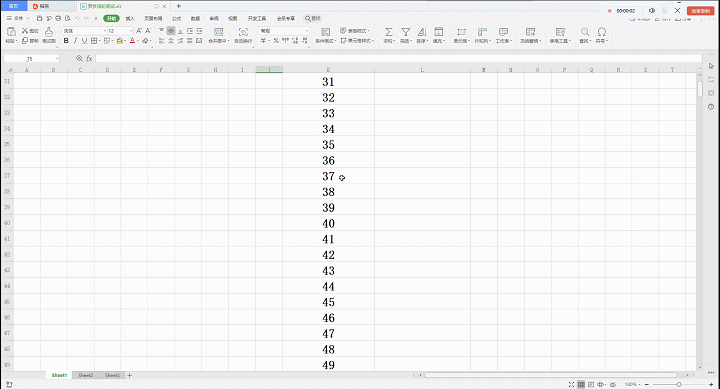
Task: Insert a symbol with the Omega icon
Action: tap(602, 32)
